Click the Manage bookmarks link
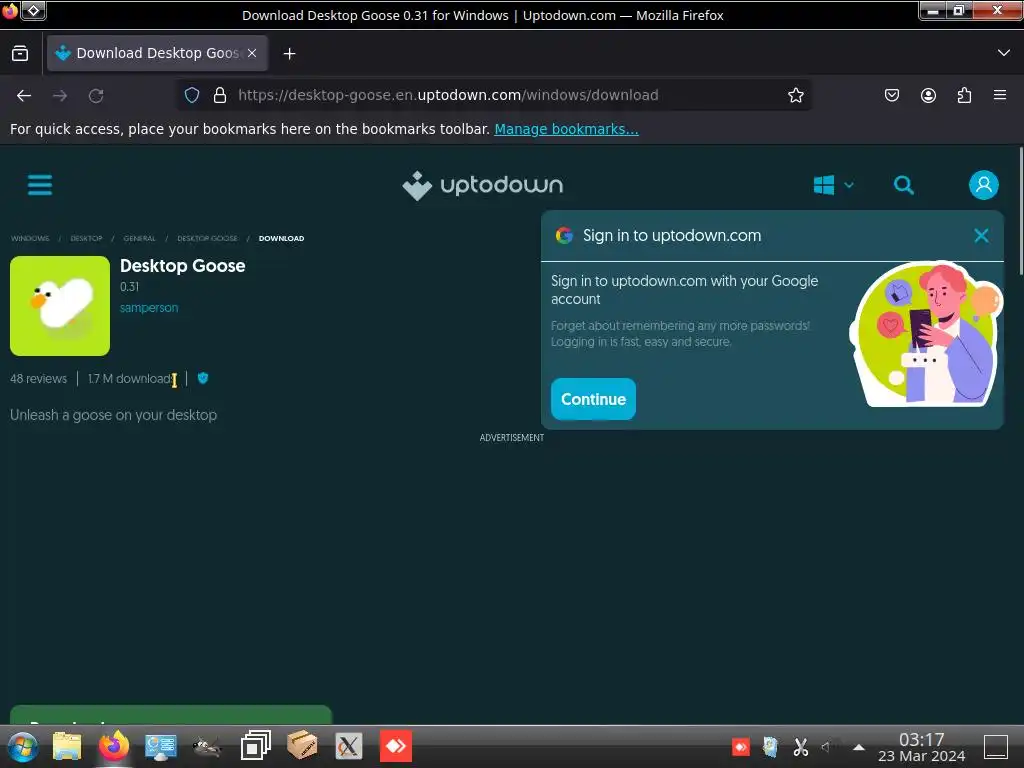The image size is (1024, 768). click(566, 129)
